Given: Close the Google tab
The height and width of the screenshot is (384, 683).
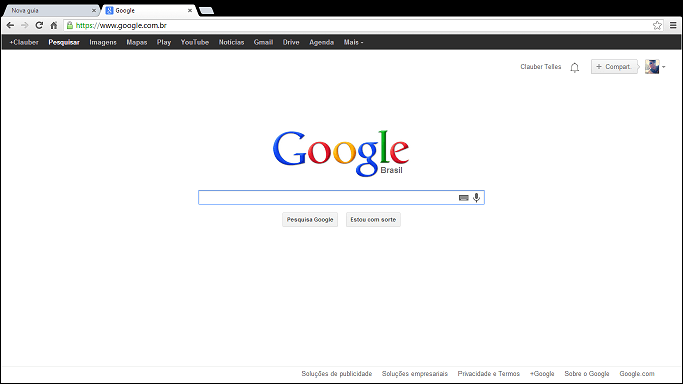Looking at the screenshot, I should click(190, 10).
